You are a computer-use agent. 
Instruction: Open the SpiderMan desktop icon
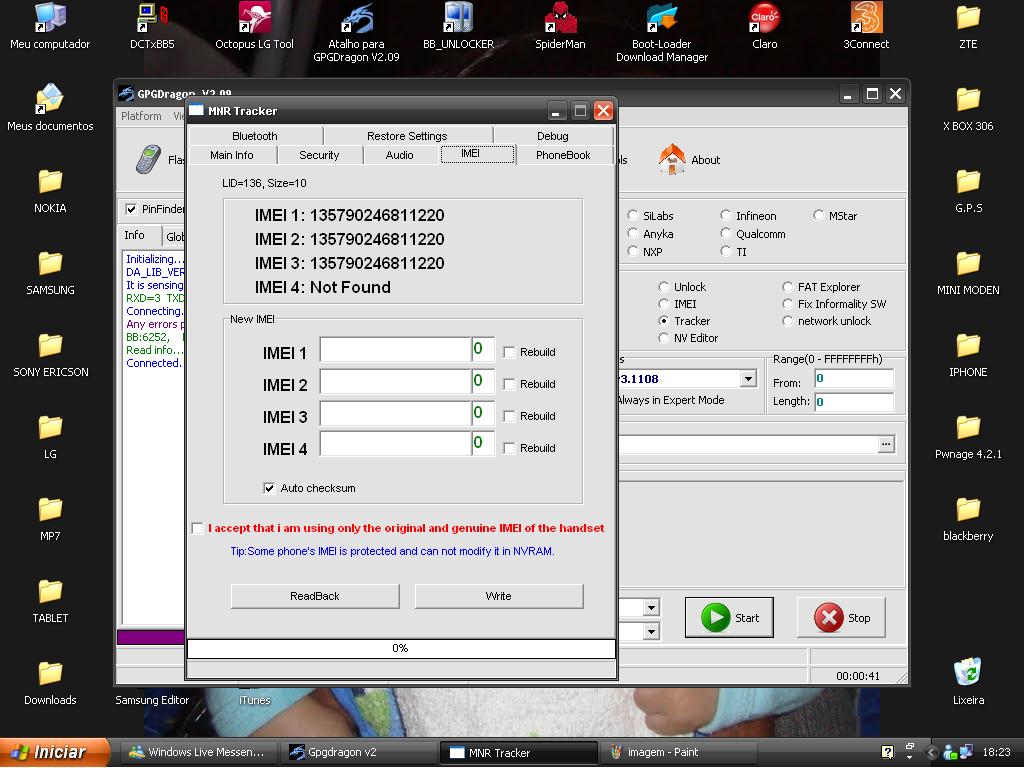560,26
